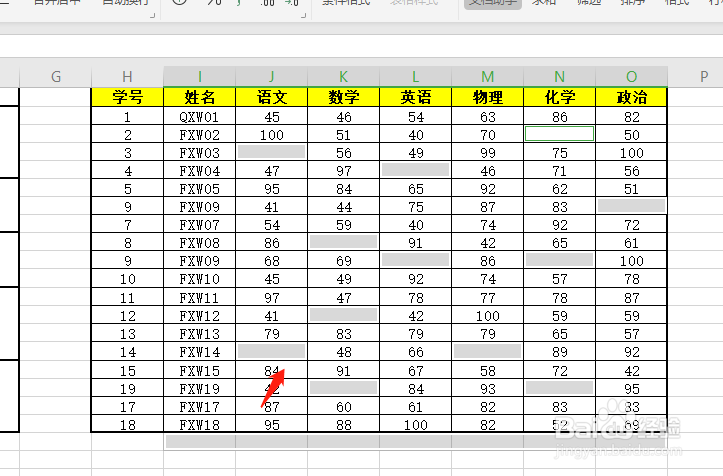Select the name cell FXW03
Image resolution: width=723 pixels, height=476 pixels.
click(x=200, y=153)
